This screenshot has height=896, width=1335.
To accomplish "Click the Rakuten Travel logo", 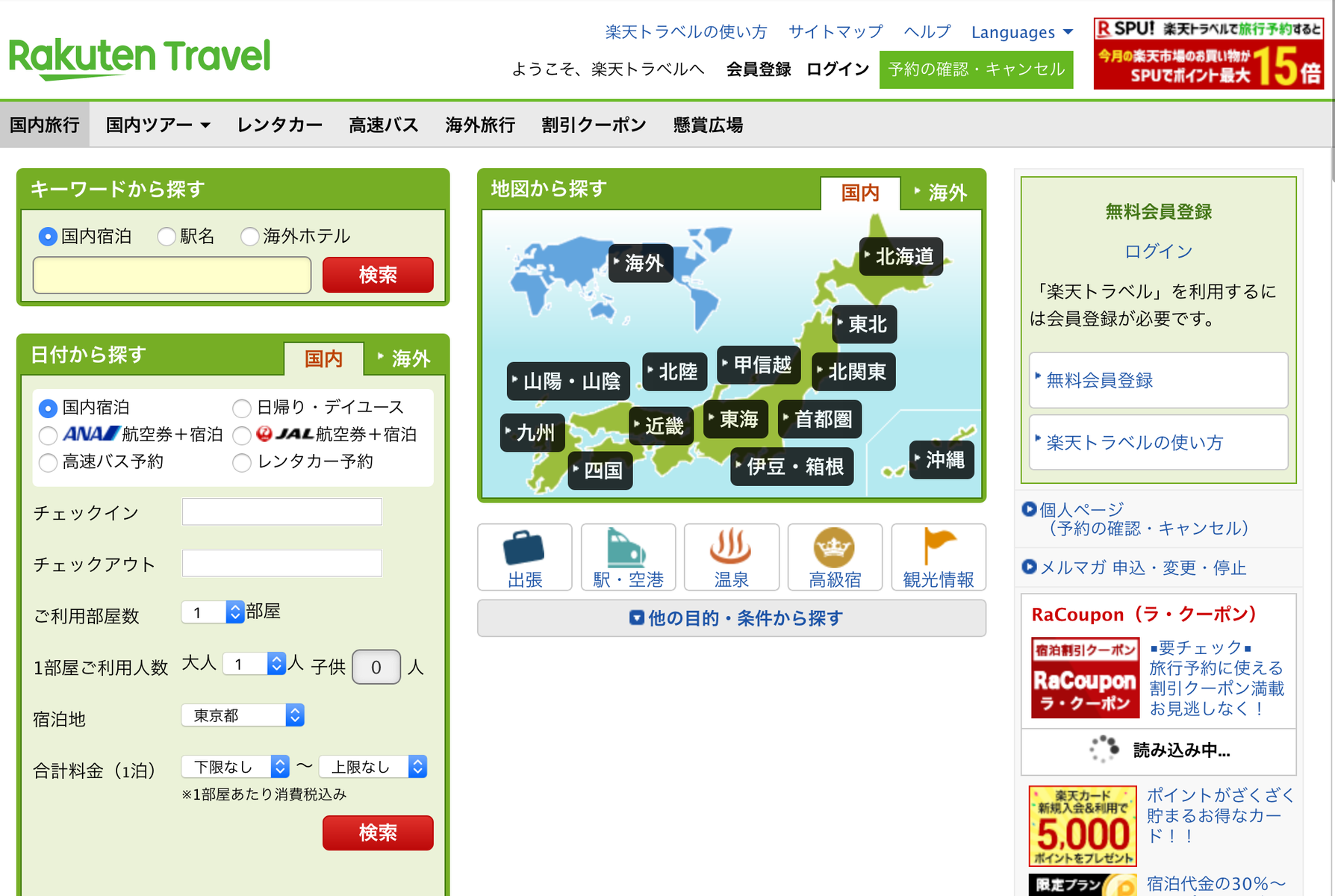I will point(140,58).
